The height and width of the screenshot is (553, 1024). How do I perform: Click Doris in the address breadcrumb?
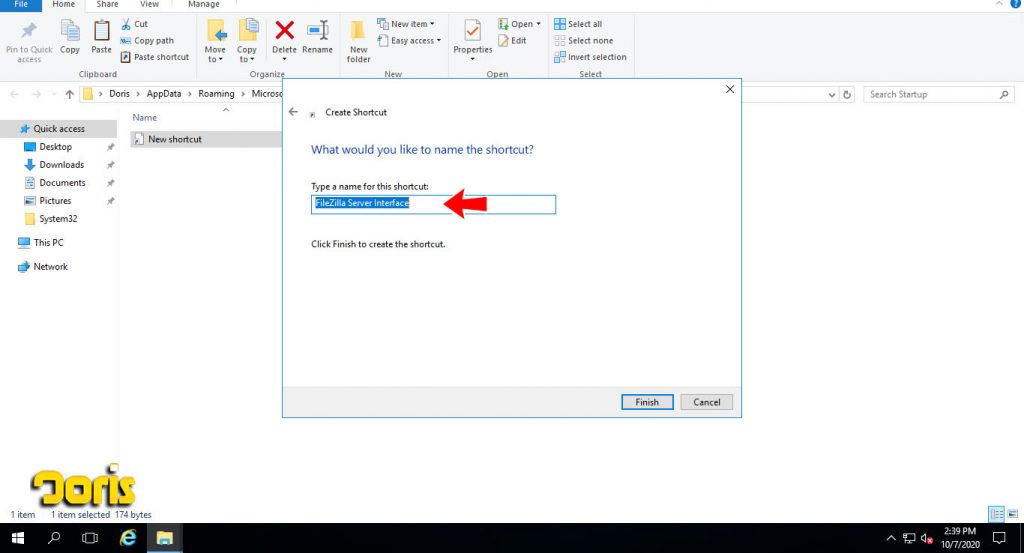click(120, 94)
